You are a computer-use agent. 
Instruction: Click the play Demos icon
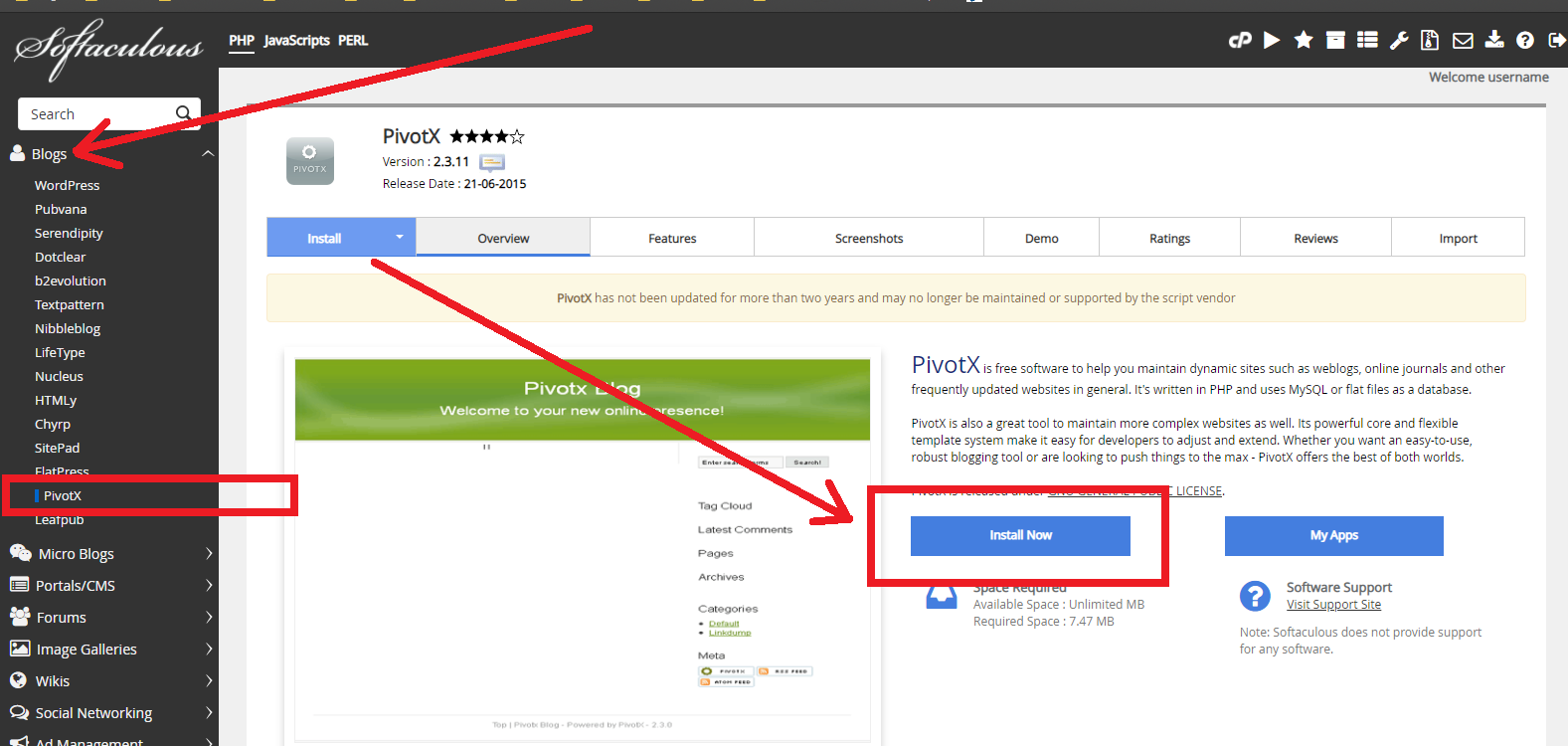(x=1272, y=40)
